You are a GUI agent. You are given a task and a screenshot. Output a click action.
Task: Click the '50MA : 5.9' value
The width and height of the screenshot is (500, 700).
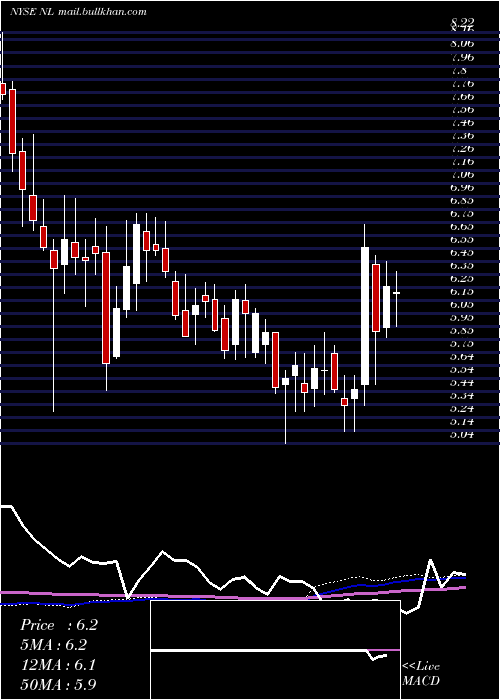click(58, 684)
